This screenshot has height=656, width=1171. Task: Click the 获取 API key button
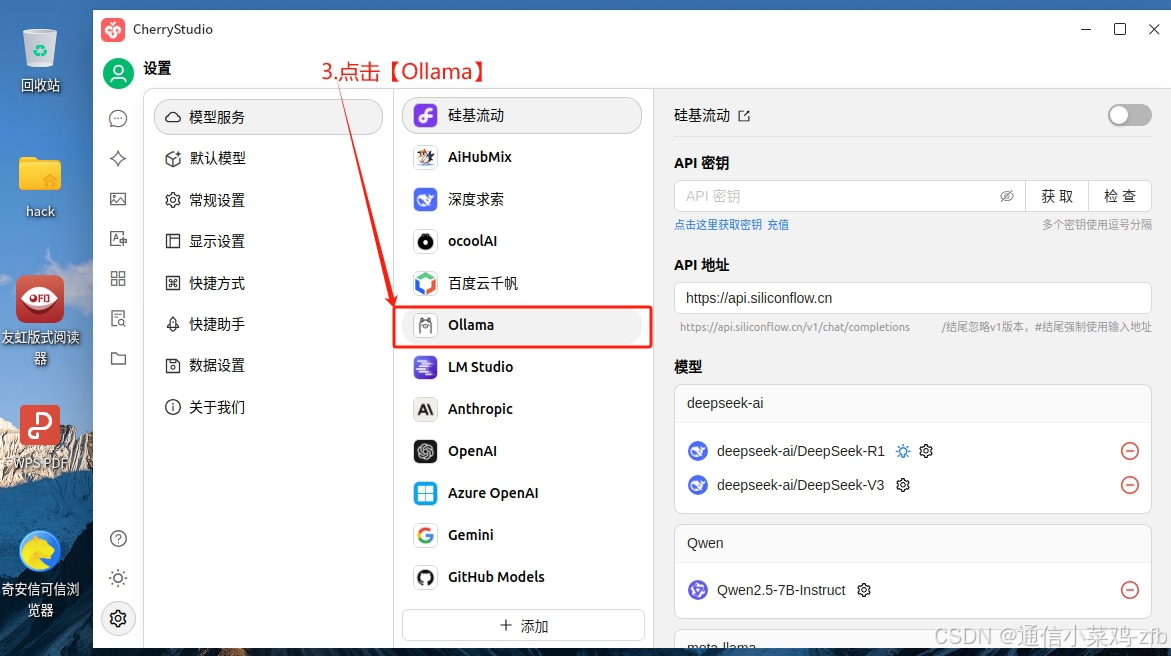pyautogui.click(x=1057, y=196)
